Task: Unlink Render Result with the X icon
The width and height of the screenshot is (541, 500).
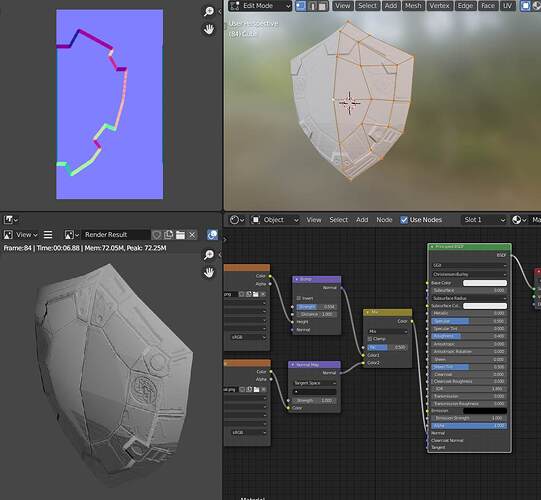Action: coord(192,235)
